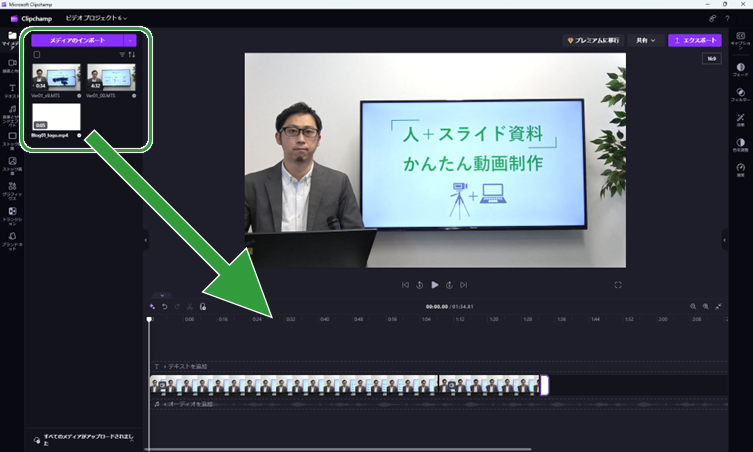Click the playhead handle at timeline start
This screenshot has width=753, height=452.
pyautogui.click(x=149, y=319)
